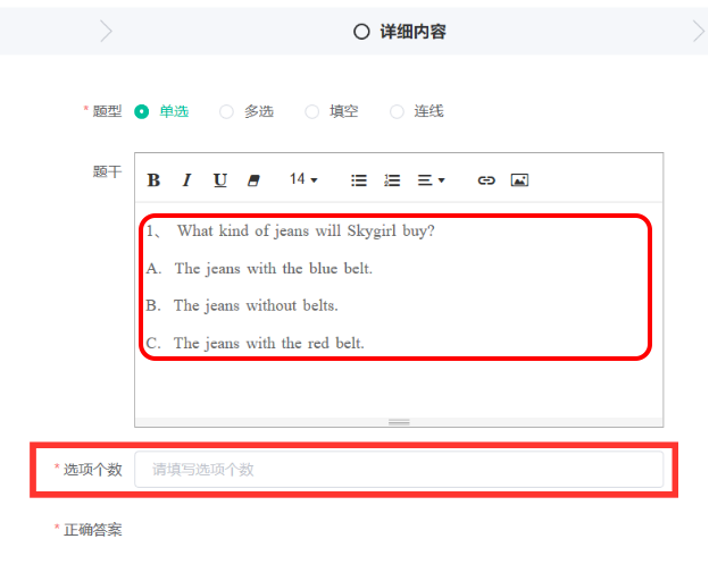
Task: Click option text 'The jeans with the blue belt.'
Action: click(274, 269)
